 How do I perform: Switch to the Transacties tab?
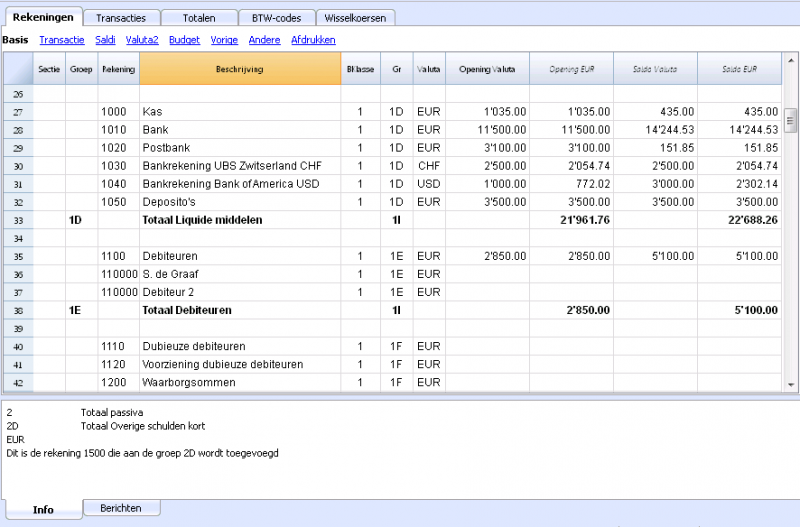pos(121,18)
